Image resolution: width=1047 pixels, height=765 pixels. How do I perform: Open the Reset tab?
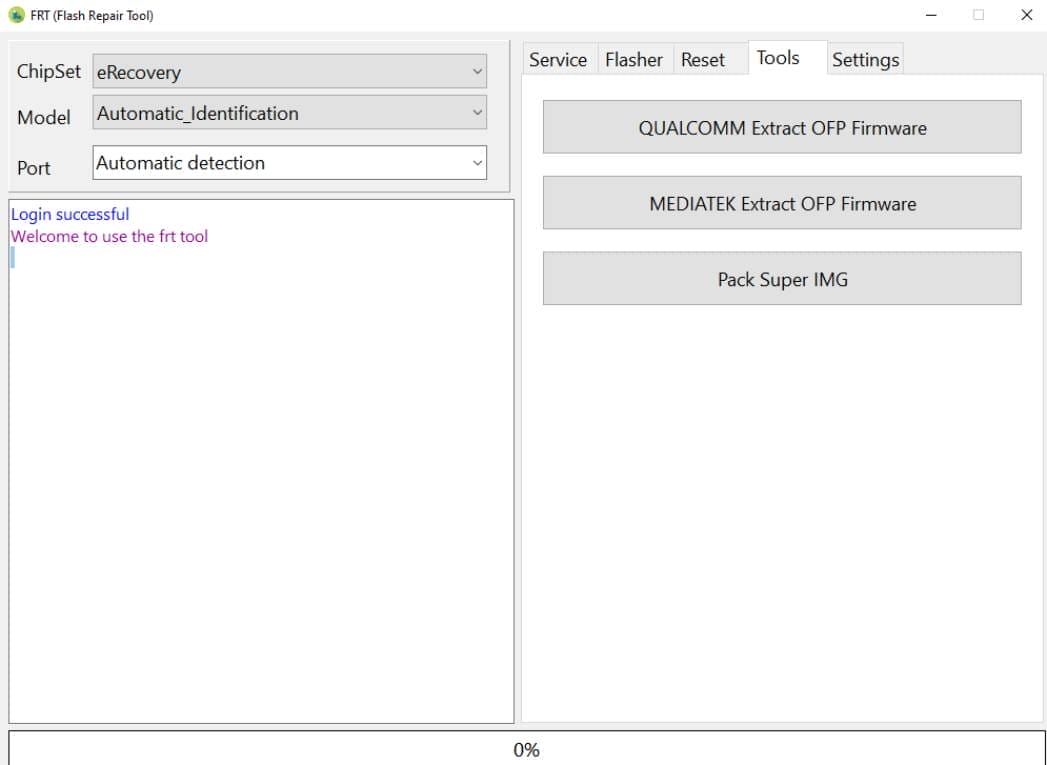703,59
